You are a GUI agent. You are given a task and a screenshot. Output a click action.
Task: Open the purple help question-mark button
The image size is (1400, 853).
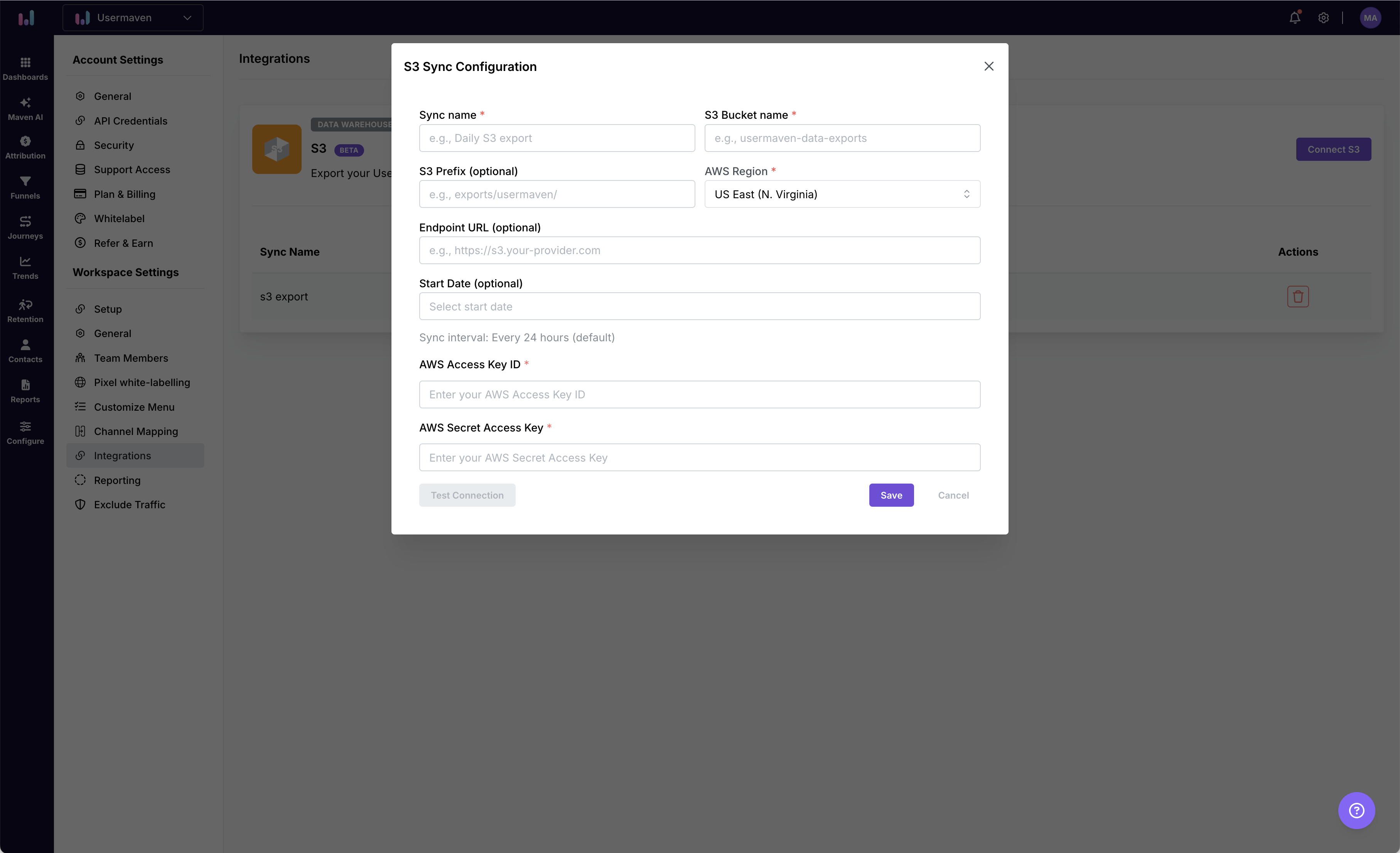[x=1356, y=810]
